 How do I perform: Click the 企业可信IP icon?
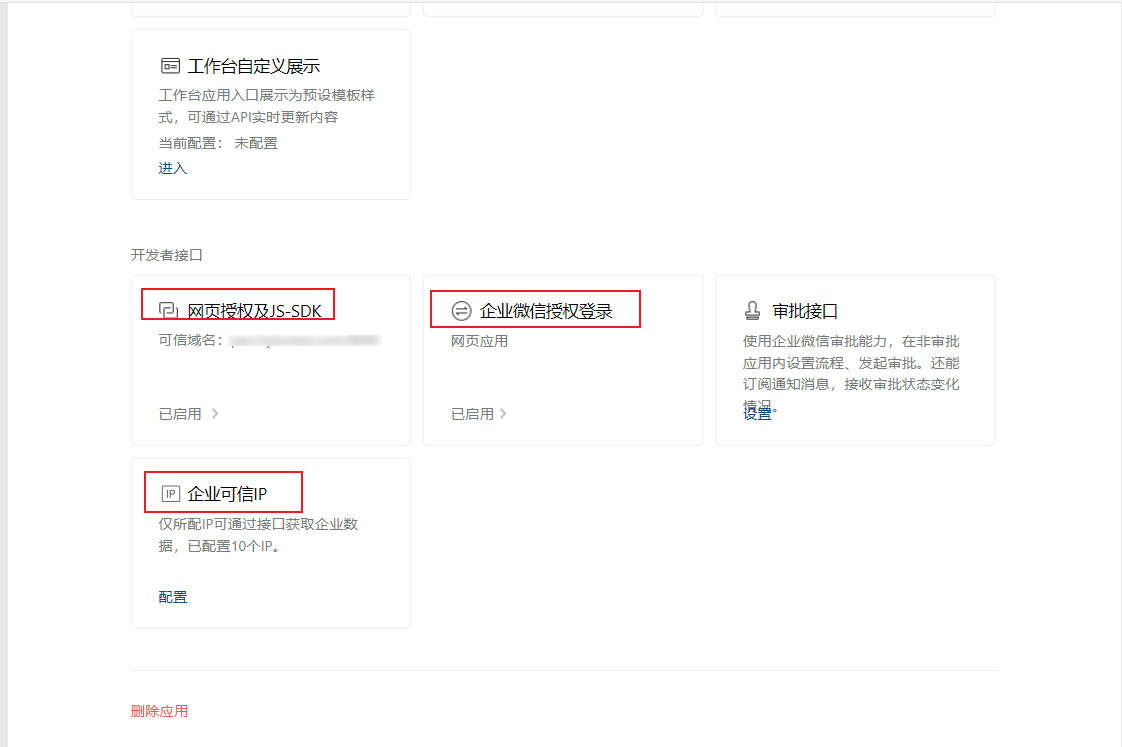pyautogui.click(x=170, y=494)
